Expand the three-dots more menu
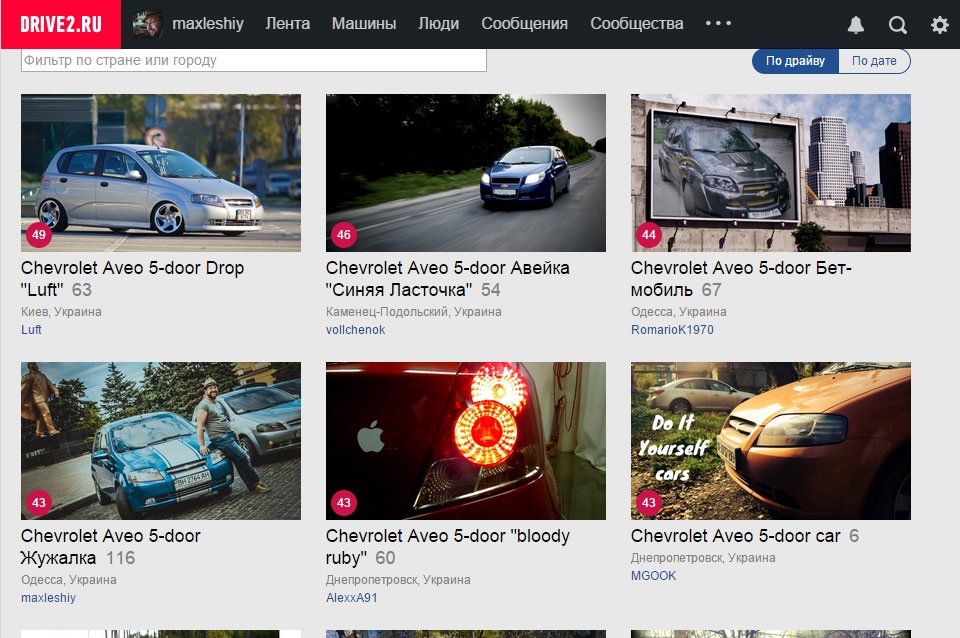The image size is (960, 638). [718, 23]
